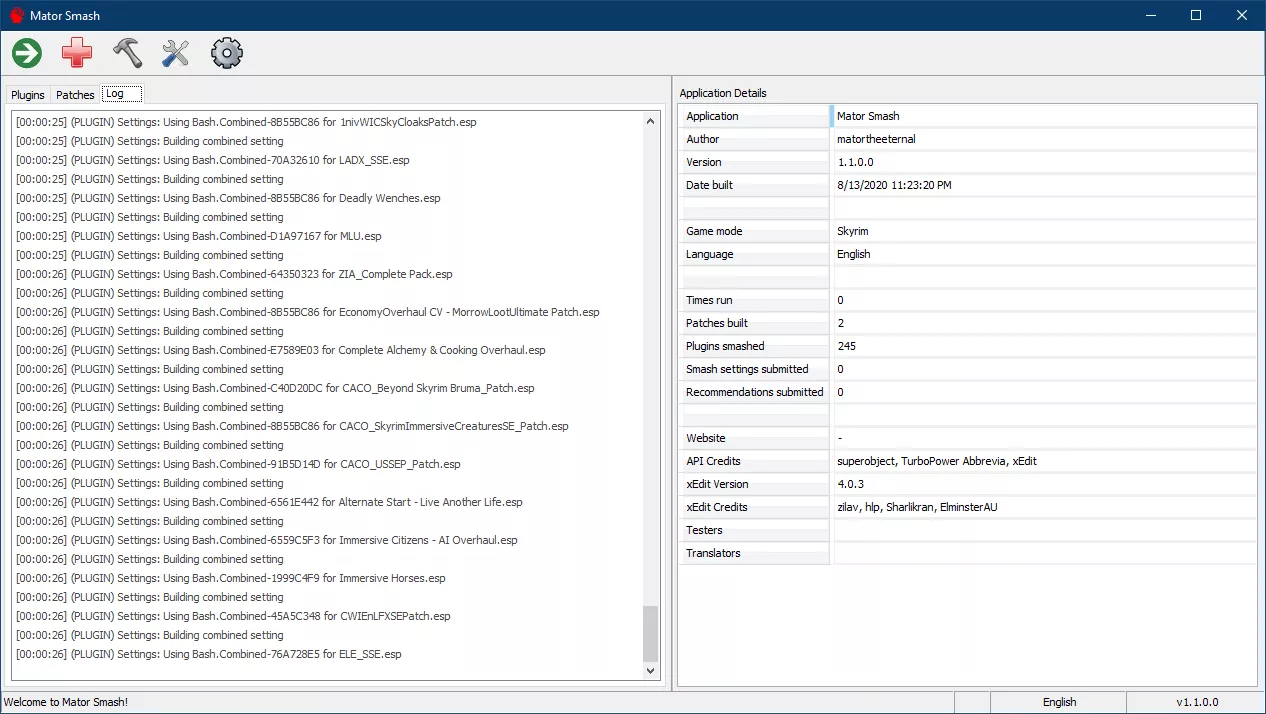Image resolution: width=1266 pixels, height=714 pixels.
Task: Click the Plugins smashed label
Action: [x=725, y=346]
